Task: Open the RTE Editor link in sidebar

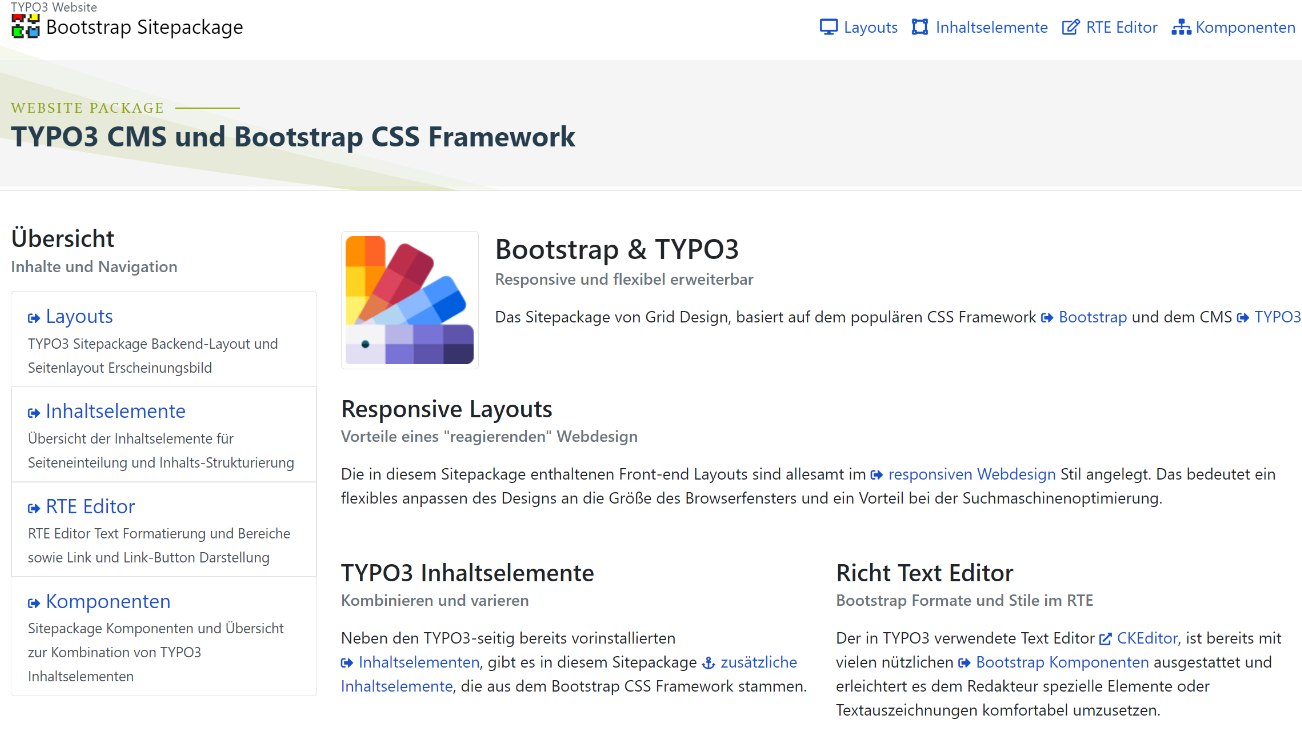Action: coord(90,507)
